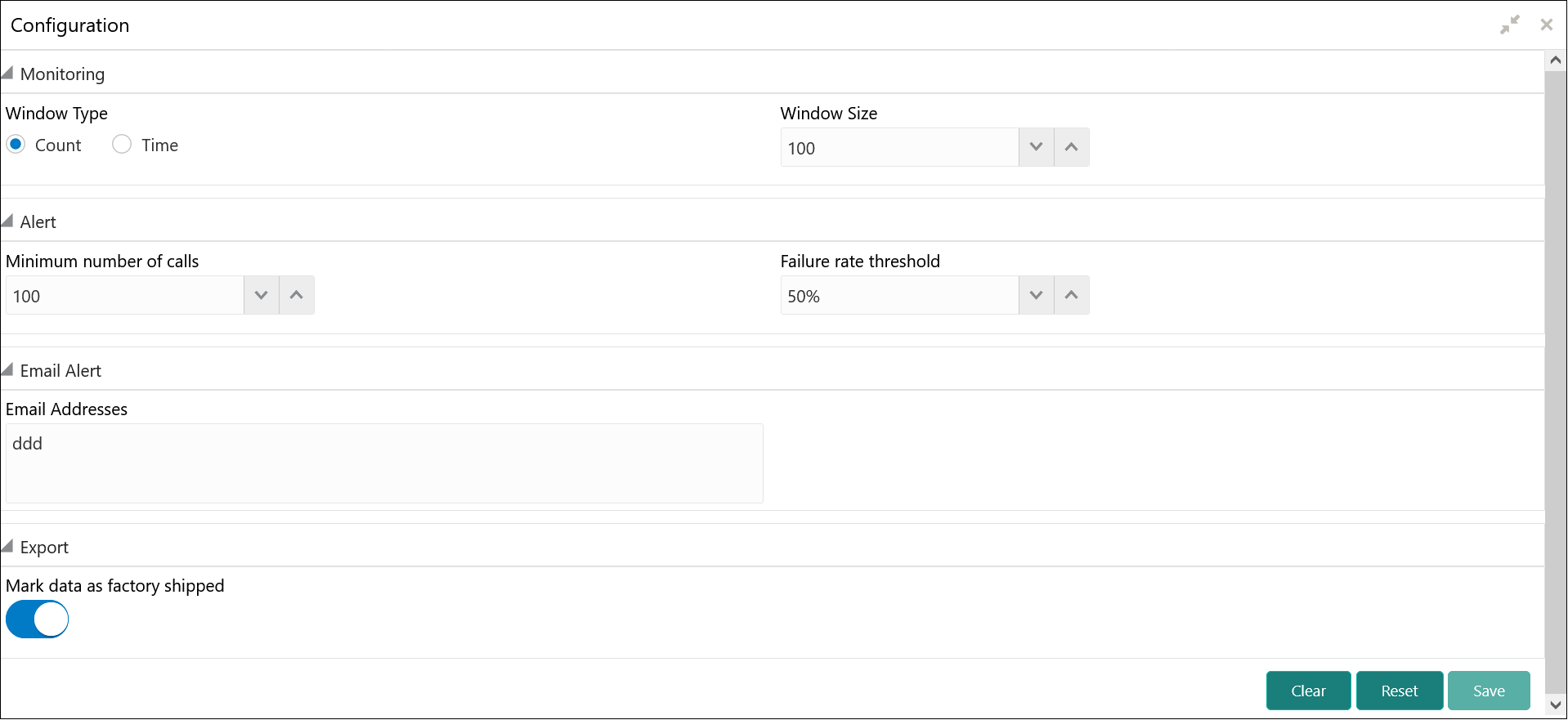Close the Configuration dialog
Viewport: 1568px width, 720px height.
pos(1546,25)
